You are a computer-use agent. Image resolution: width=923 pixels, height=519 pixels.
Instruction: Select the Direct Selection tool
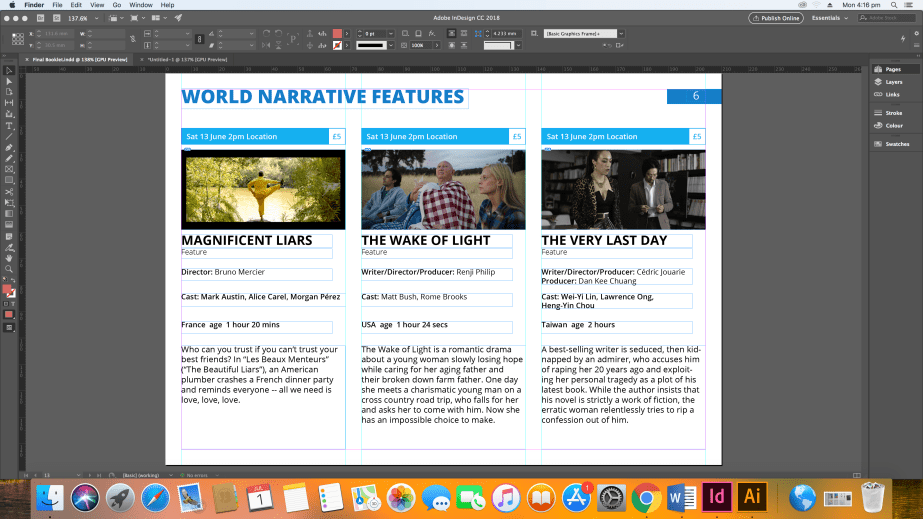tap(9, 81)
